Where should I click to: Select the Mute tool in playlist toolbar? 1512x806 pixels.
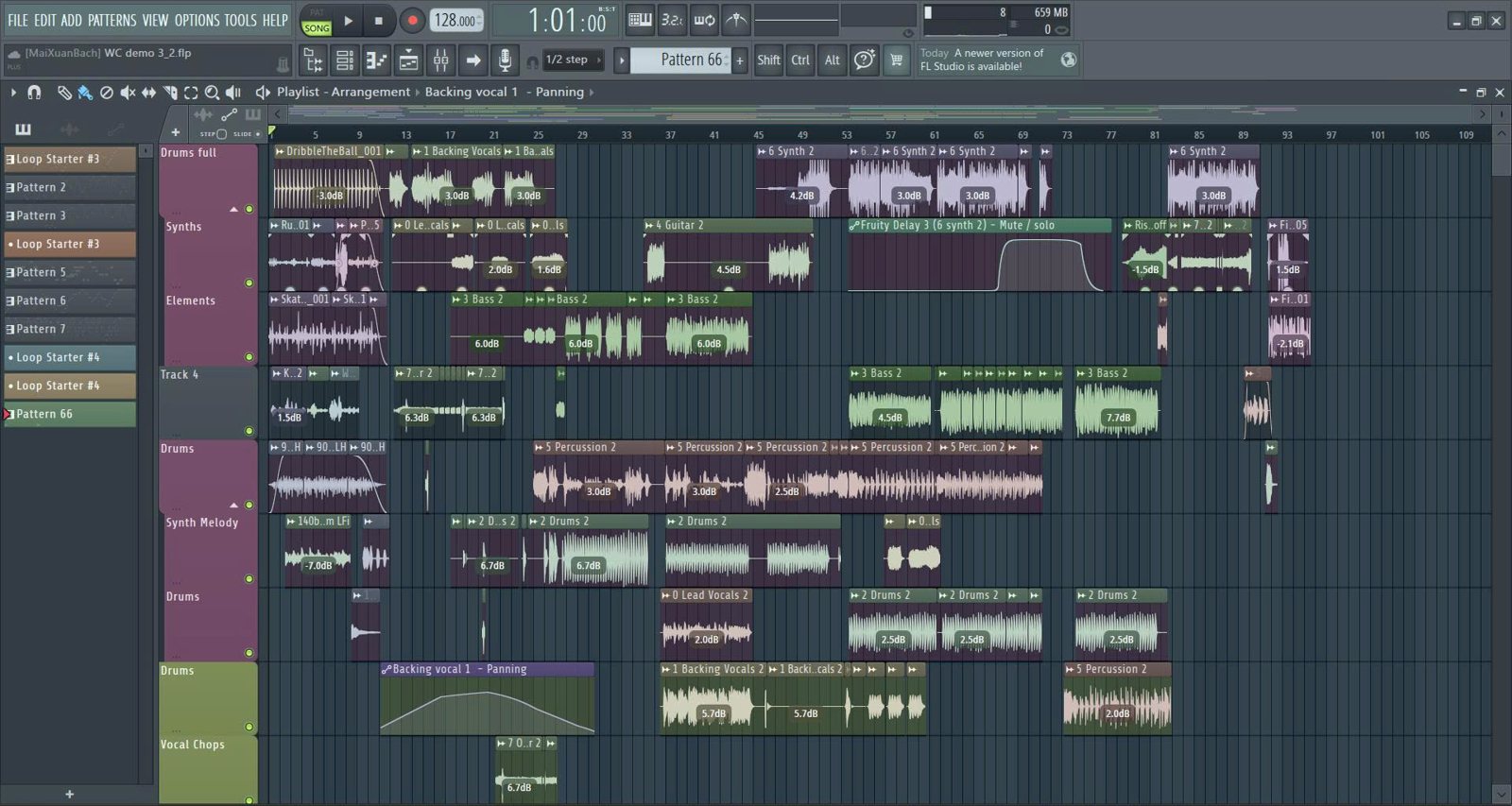point(128,93)
